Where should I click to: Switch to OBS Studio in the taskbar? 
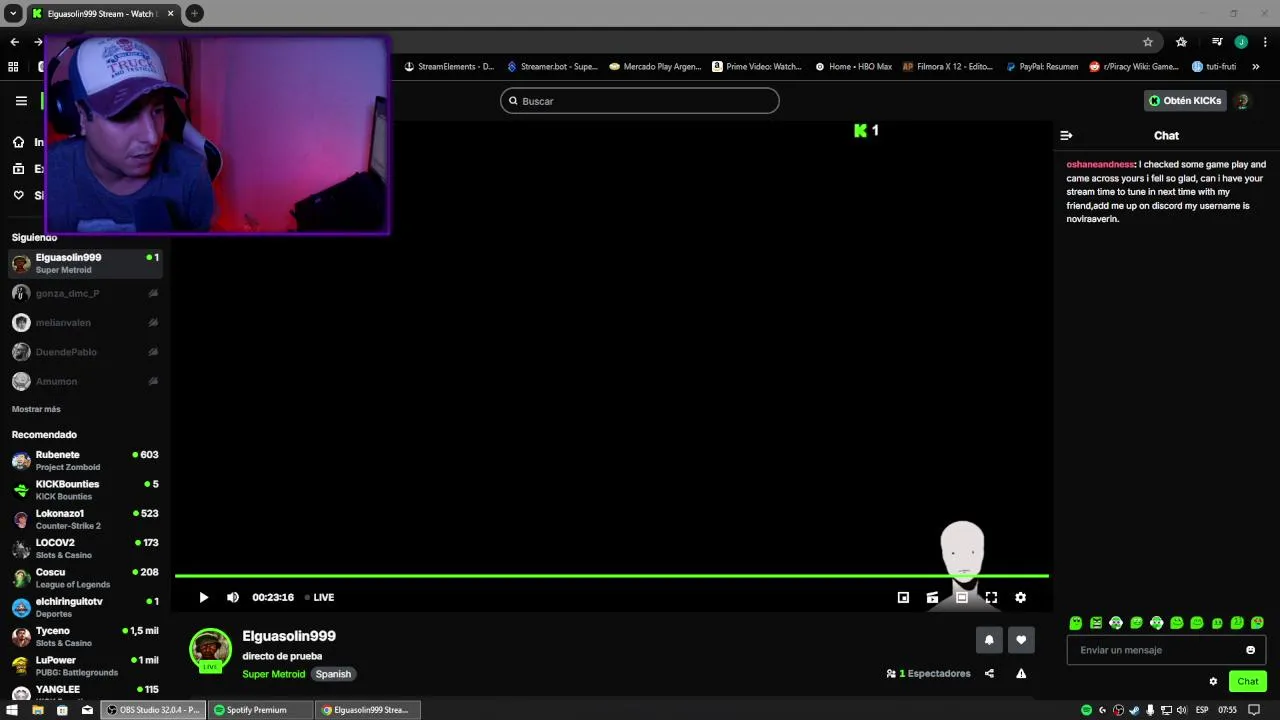(x=155, y=710)
